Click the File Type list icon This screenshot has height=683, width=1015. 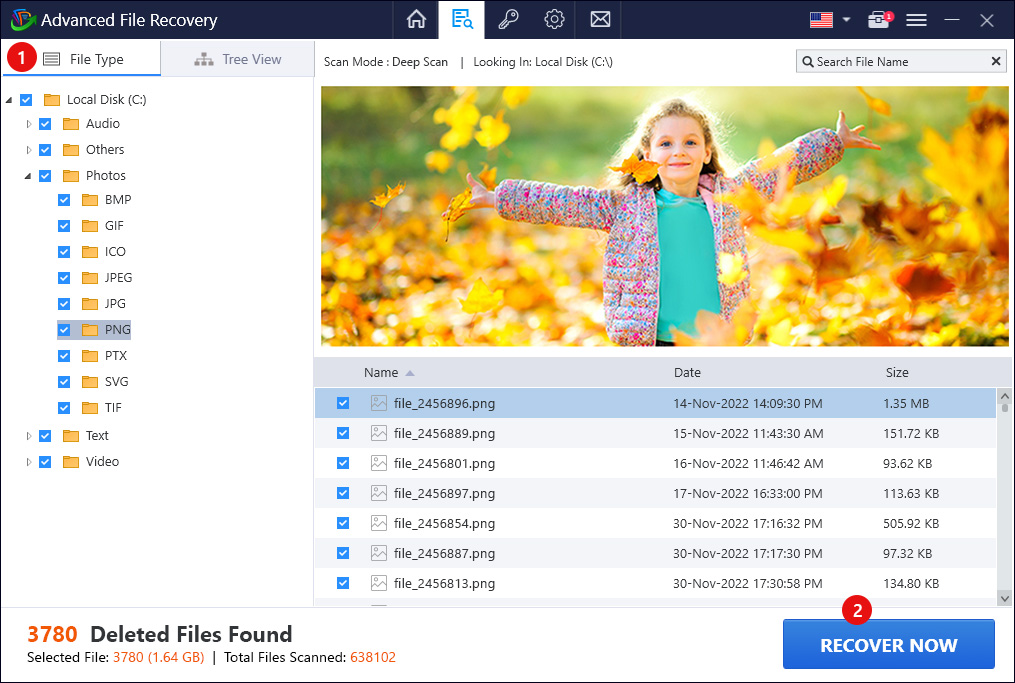point(51,60)
